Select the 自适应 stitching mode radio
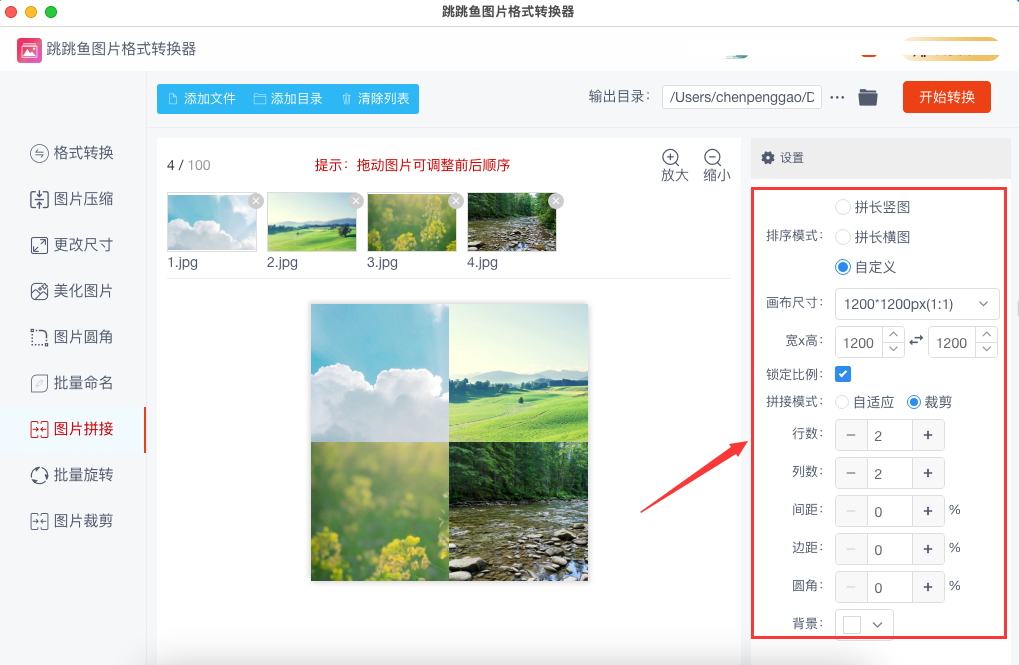This screenshot has height=665, width=1019. (843, 402)
